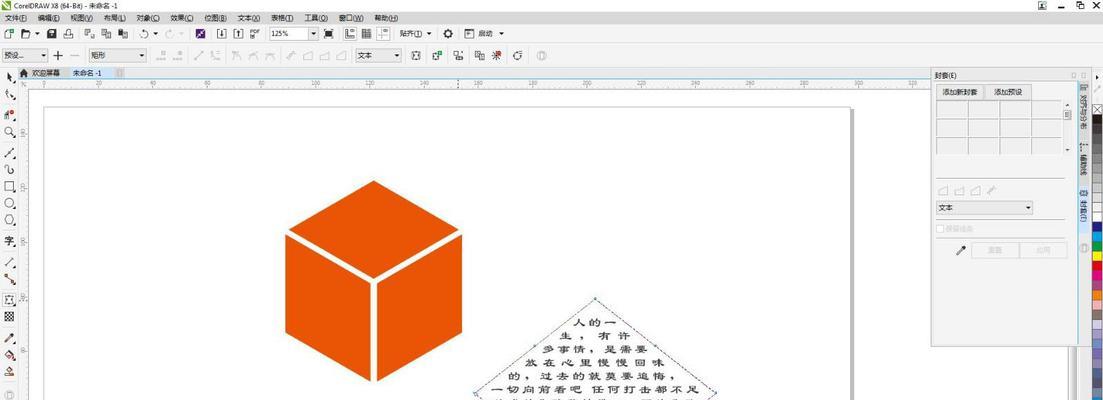Select the Artistic Media tool
The height and width of the screenshot is (400, 1103).
click(9, 169)
